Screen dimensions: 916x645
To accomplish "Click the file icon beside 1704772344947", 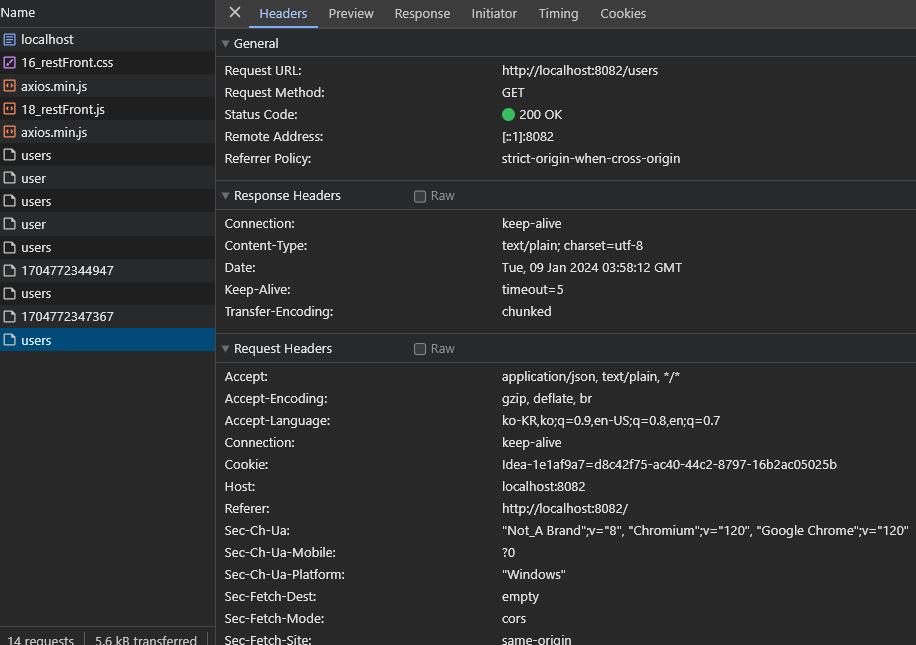I will tap(9, 271).
